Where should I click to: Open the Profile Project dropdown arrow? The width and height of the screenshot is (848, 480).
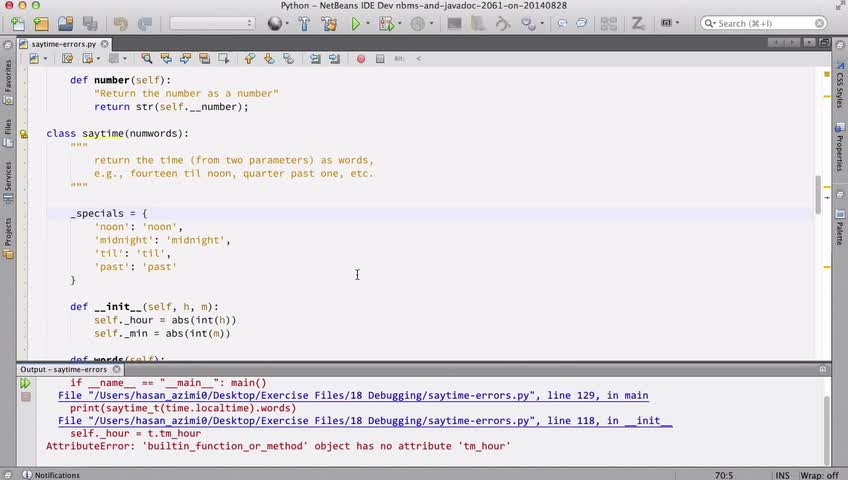(431, 24)
